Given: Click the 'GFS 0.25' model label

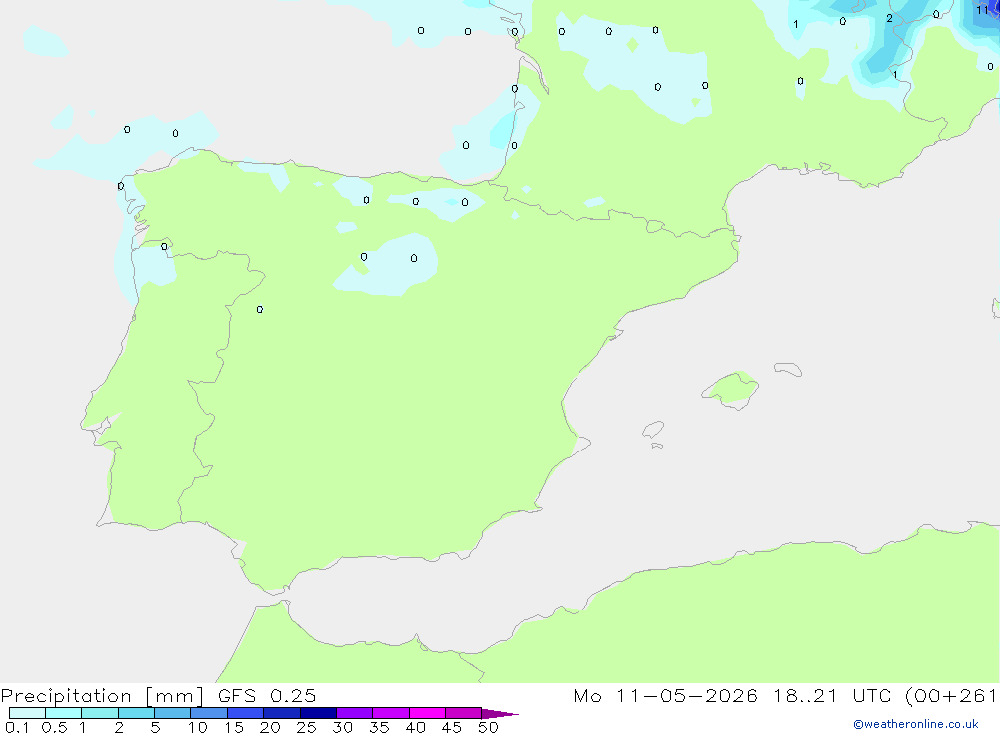Looking at the screenshot, I should click(267, 695).
